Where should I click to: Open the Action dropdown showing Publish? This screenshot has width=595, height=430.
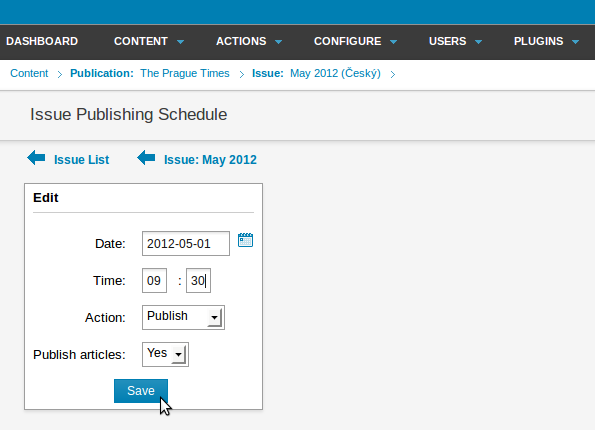[183, 317]
